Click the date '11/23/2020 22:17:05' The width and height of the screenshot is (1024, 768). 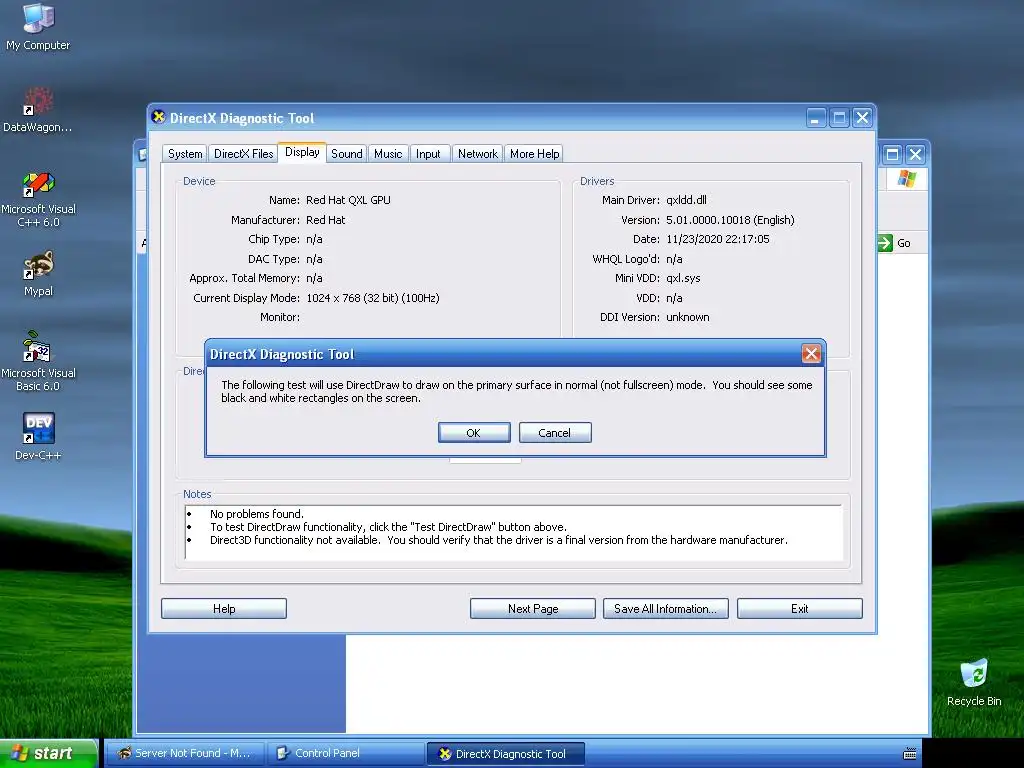coord(718,239)
